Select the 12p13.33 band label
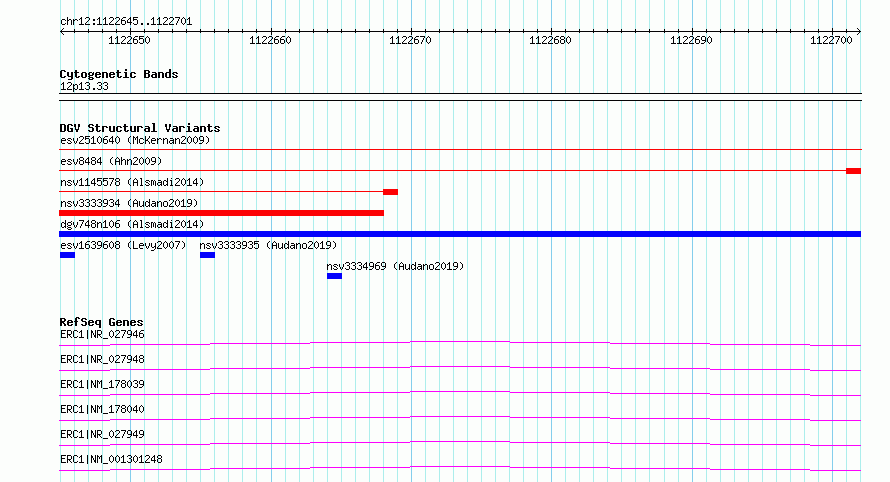Screen dimensions: 890x482 [x=84, y=86]
